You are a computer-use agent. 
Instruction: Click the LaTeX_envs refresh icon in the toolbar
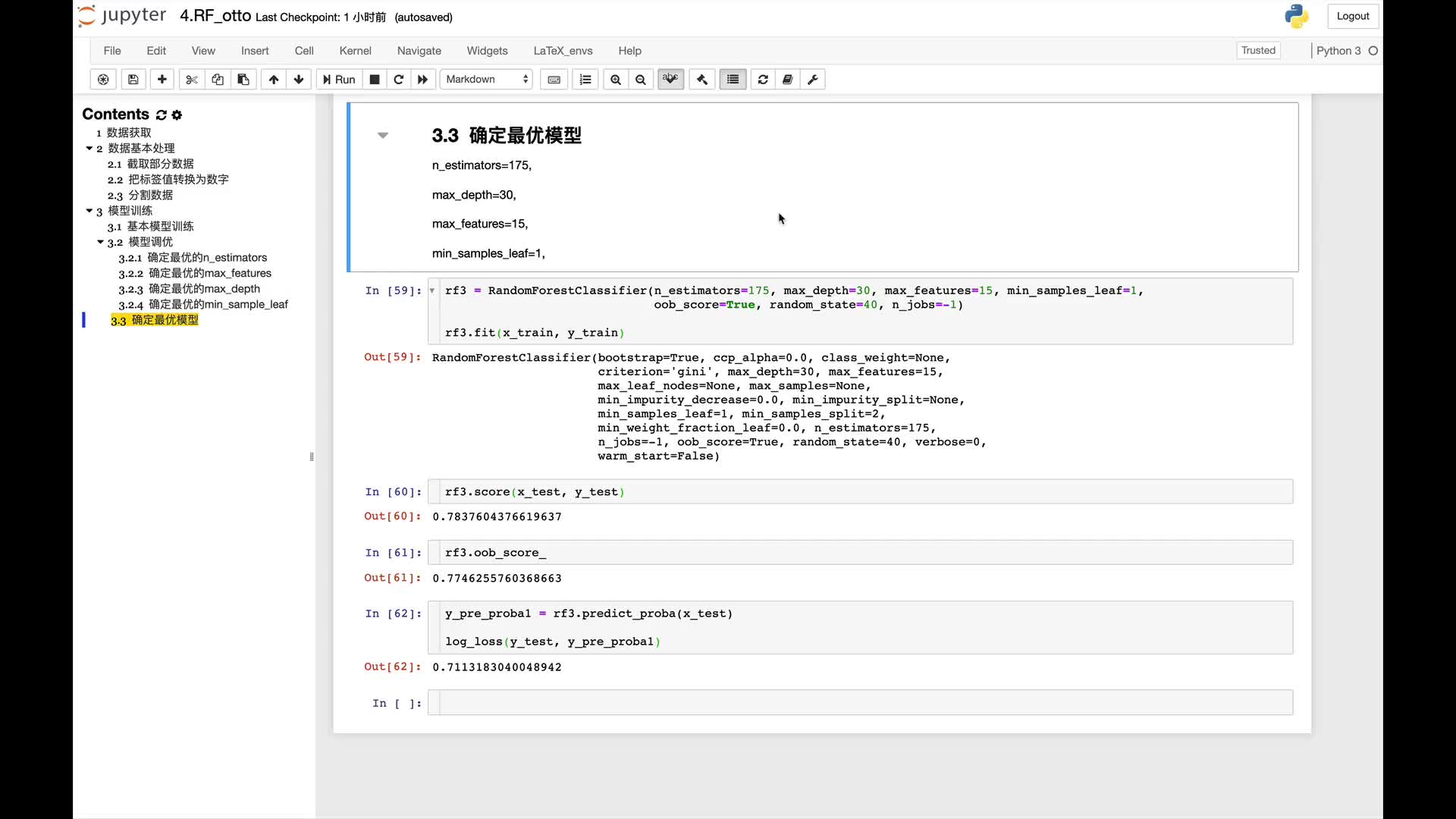point(763,80)
